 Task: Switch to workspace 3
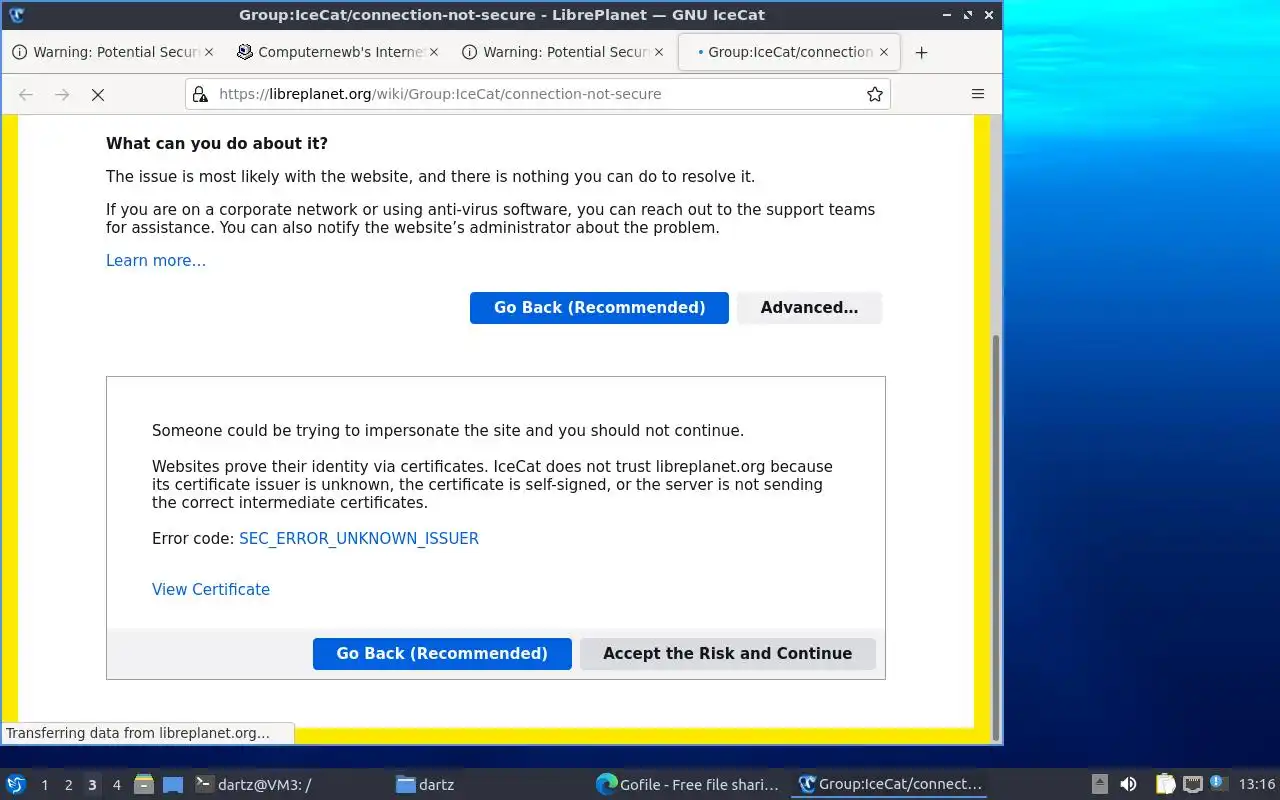coord(92,785)
